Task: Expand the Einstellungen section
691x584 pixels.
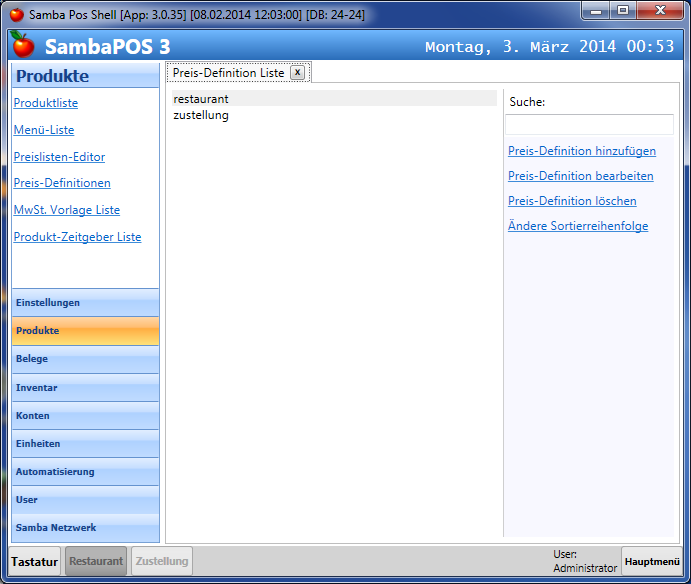Action: tap(84, 303)
